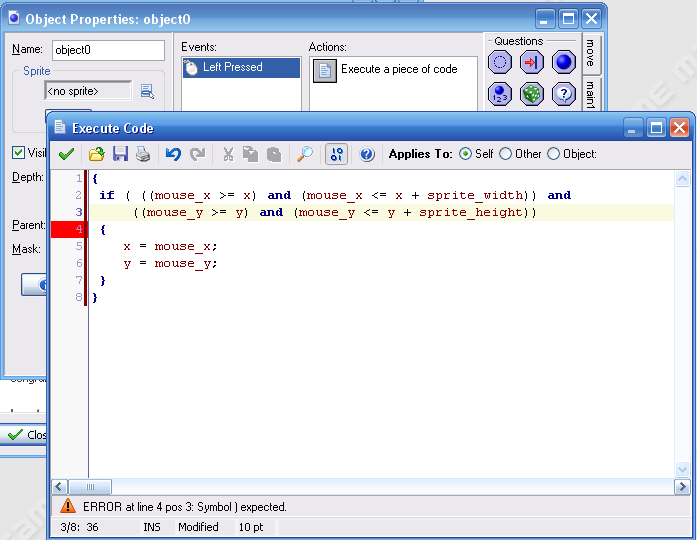Minimize the Execute Code window
The image size is (697, 540).
pos(632,128)
